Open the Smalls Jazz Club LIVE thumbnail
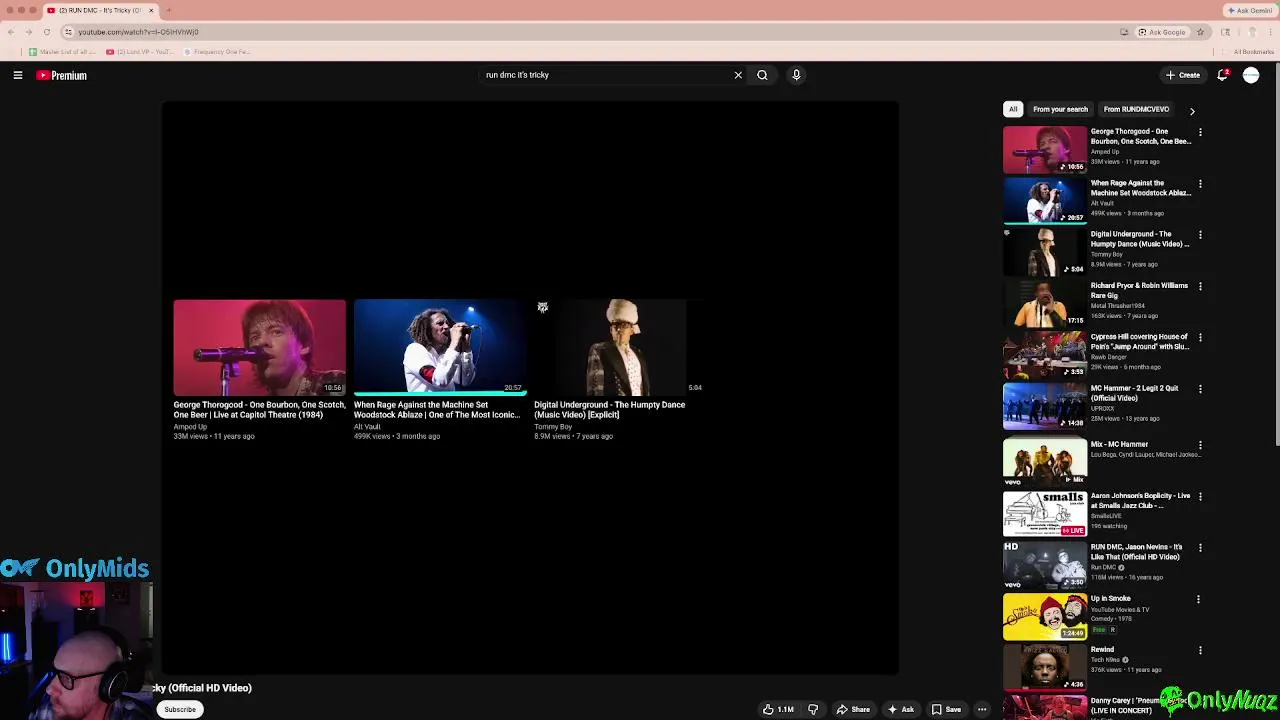The image size is (1280, 720). [x=1045, y=513]
